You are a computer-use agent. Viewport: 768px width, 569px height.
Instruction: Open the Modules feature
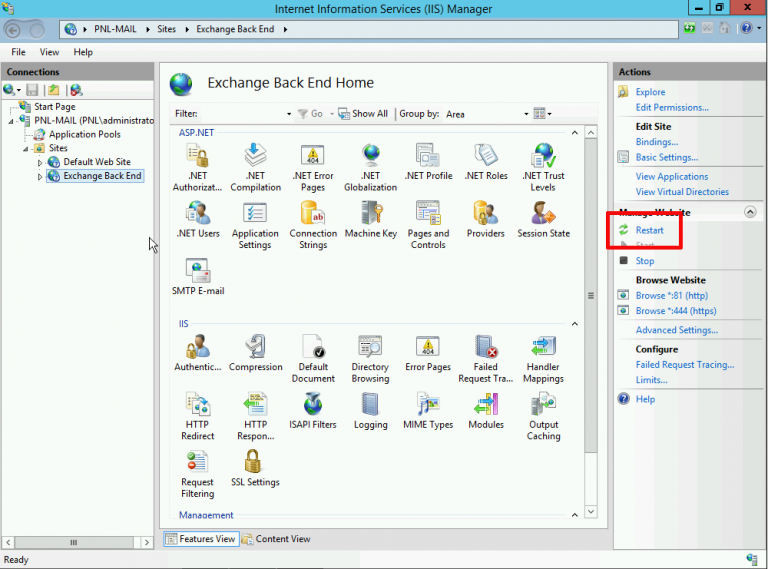point(486,410)
